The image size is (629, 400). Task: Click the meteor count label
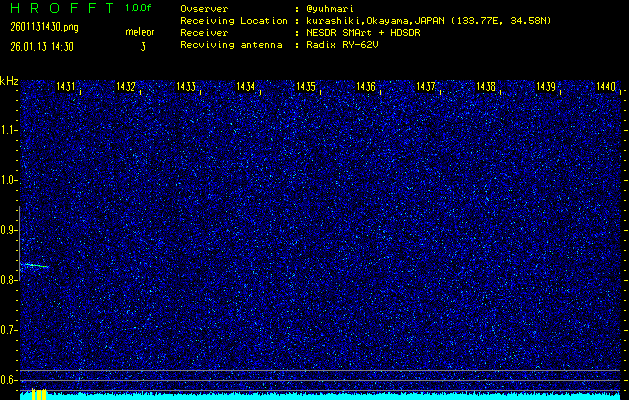[x=142, y=31]
